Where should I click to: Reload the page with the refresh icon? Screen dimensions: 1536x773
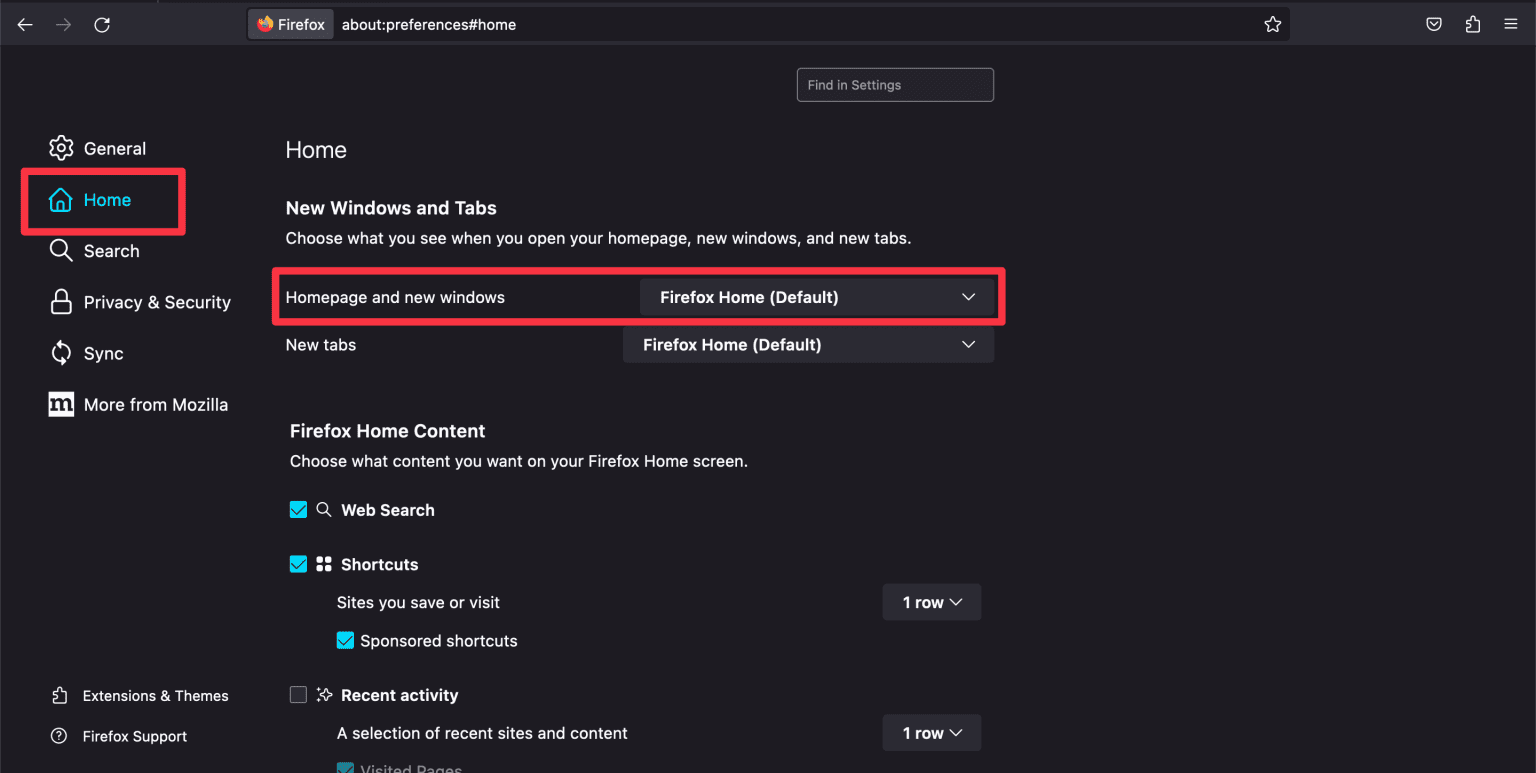[102, 24]
